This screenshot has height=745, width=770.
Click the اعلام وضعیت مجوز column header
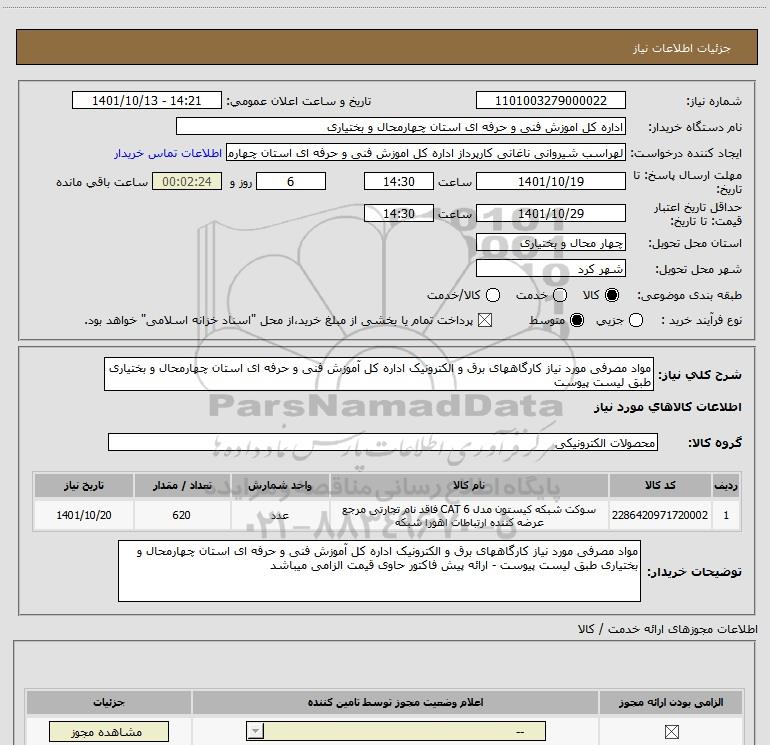(395, 702)
